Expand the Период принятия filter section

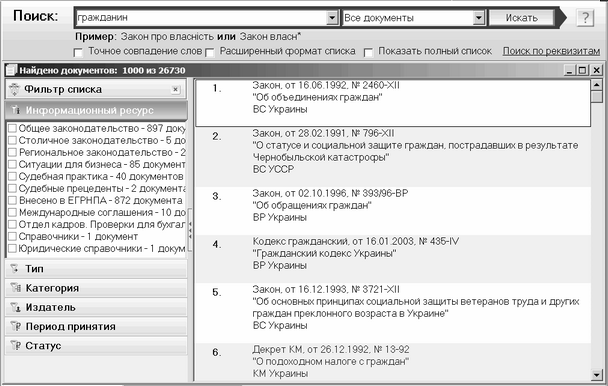pos(96,326)
